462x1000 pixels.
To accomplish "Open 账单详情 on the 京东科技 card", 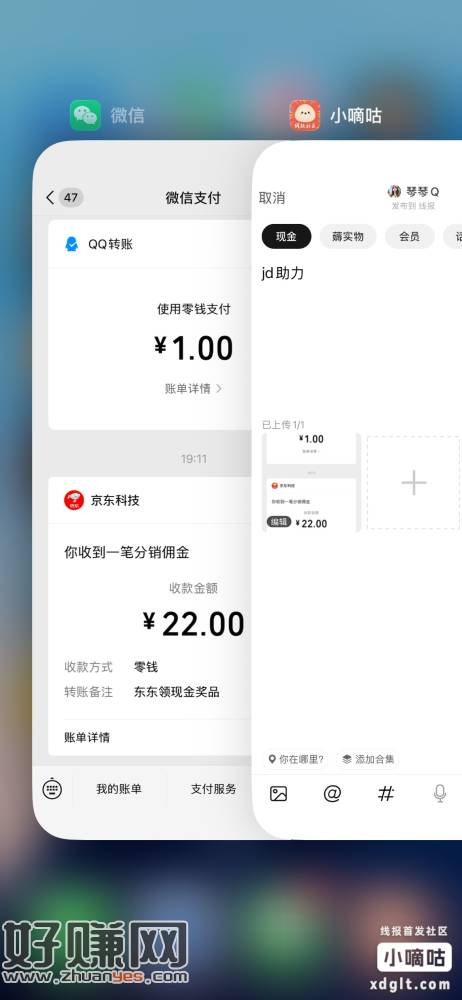I will pyautogui.click(x=87, y=737).
